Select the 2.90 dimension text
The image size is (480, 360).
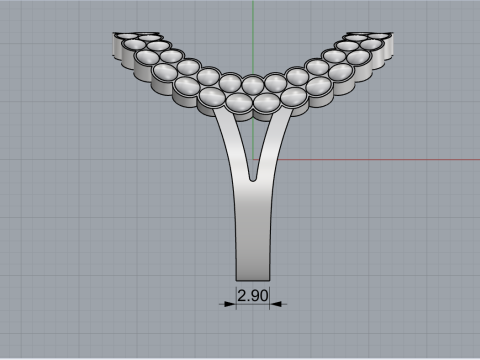pos(253,296)
